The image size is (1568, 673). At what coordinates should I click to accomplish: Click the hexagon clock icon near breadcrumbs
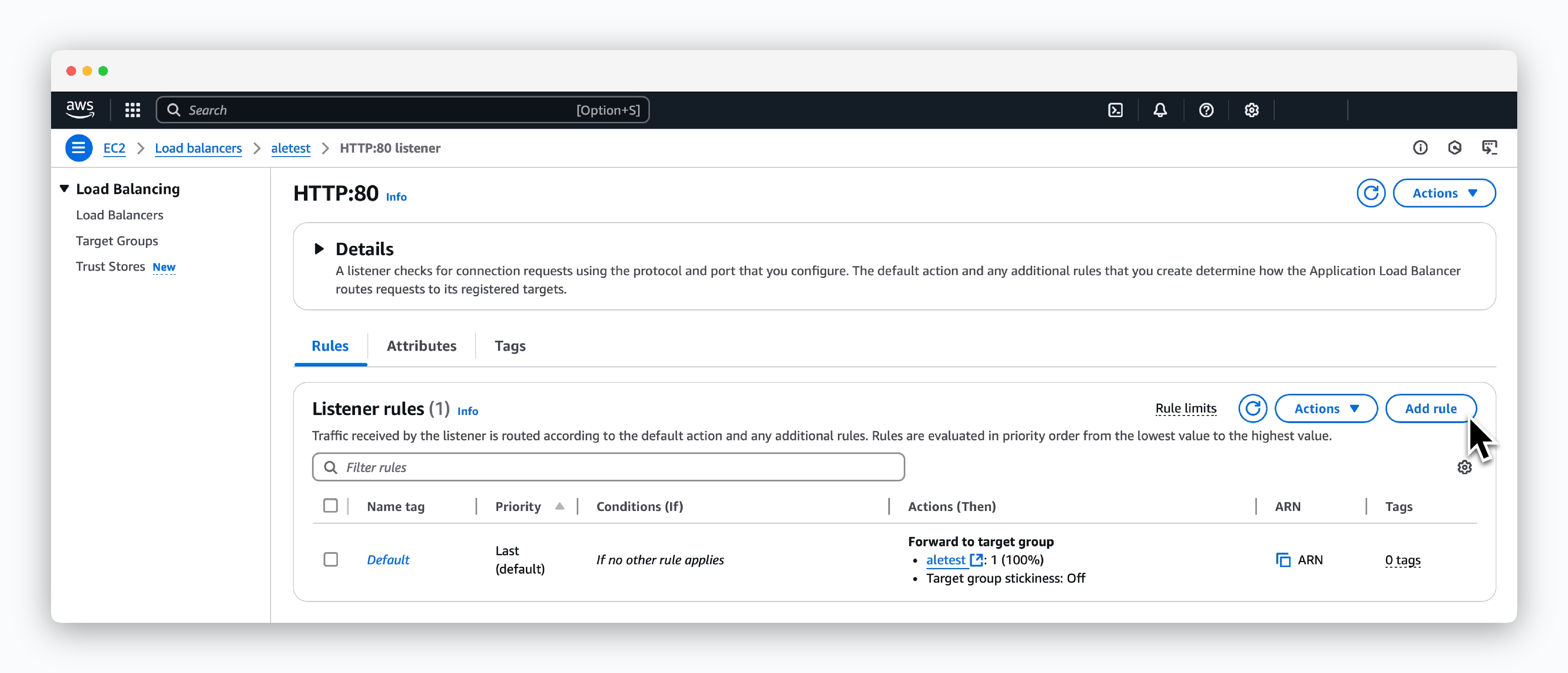pos(1455,148)
